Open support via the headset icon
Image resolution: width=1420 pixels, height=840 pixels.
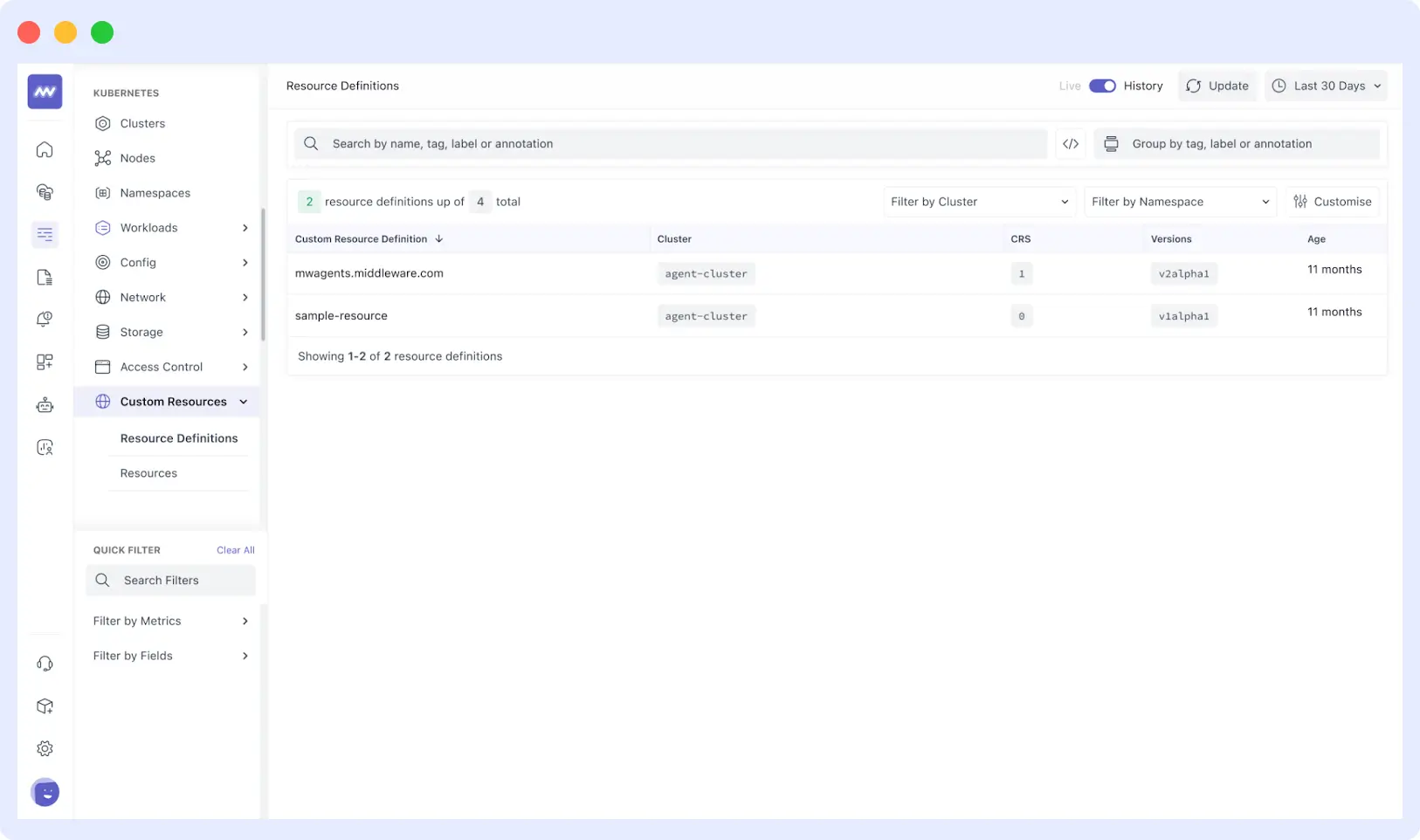[44, 664]
